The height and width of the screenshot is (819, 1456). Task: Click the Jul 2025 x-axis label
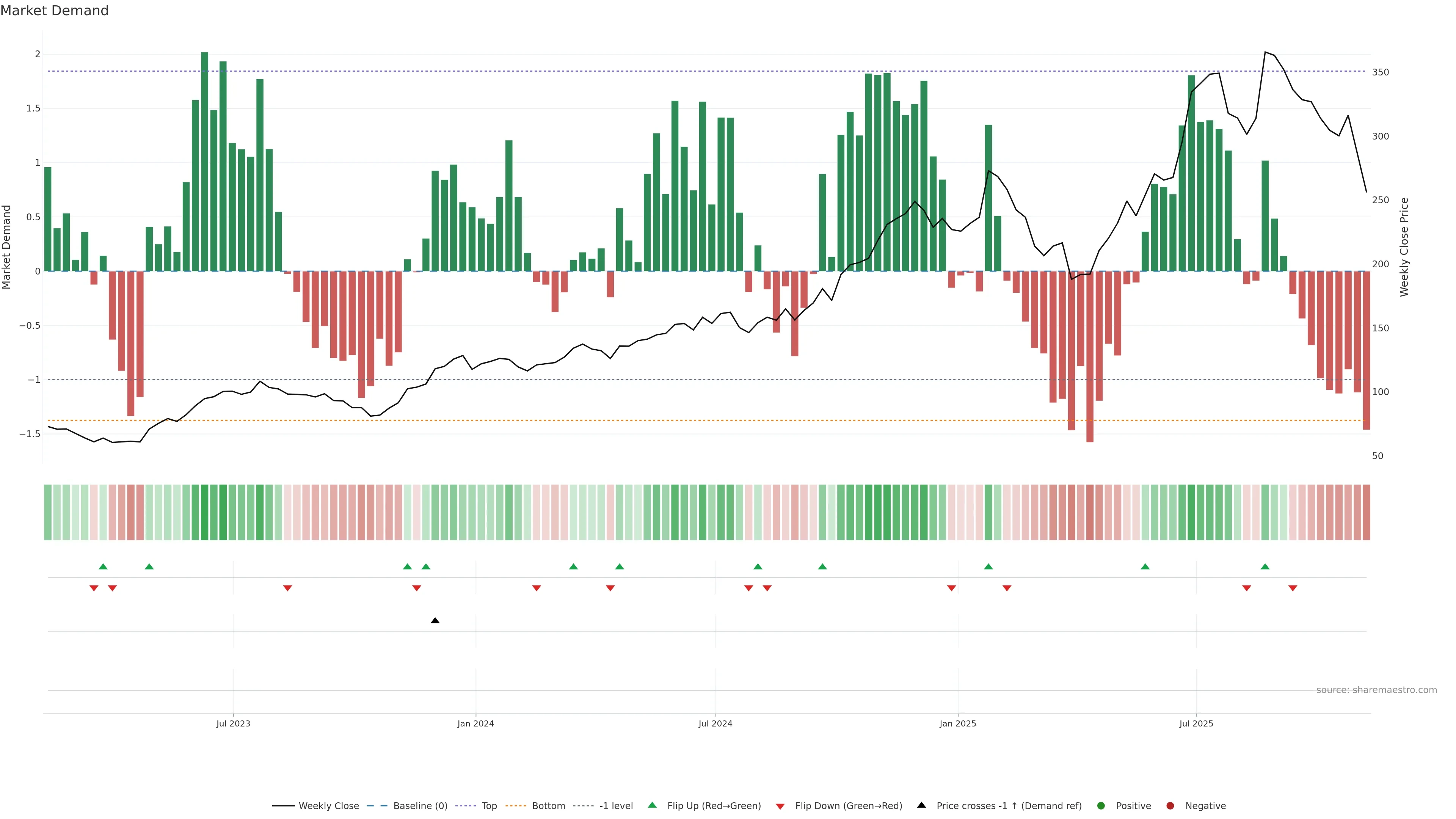1196,723
